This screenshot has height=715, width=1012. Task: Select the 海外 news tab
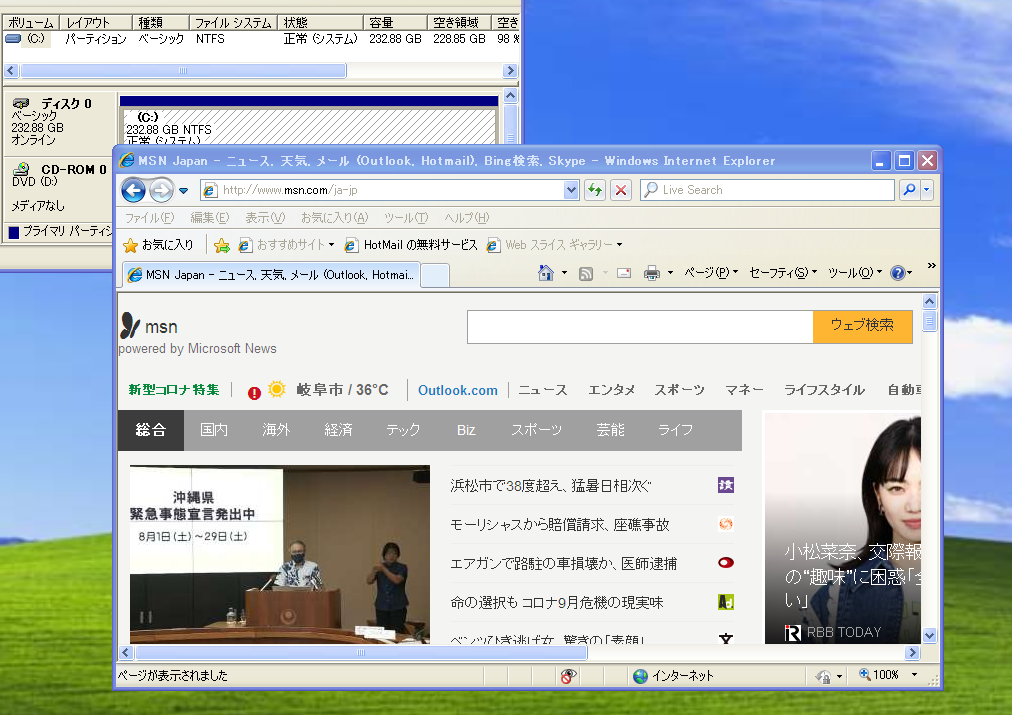click(276, 430)
